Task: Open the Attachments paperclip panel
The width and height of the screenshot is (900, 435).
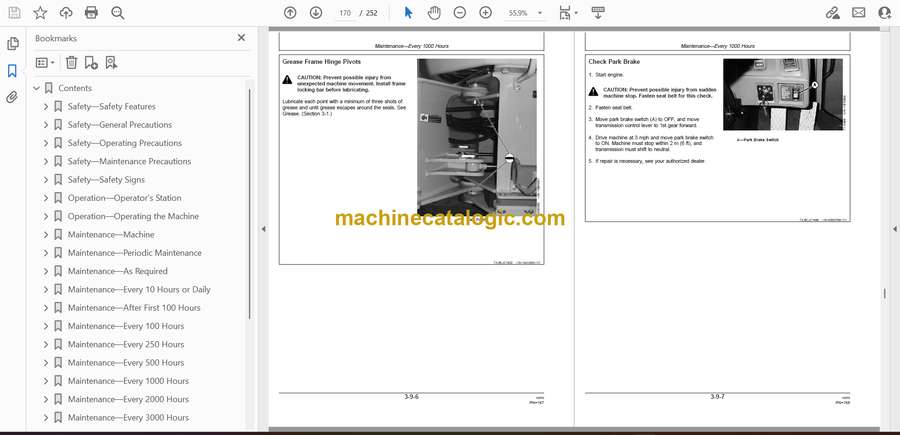Action: [12, 98]
